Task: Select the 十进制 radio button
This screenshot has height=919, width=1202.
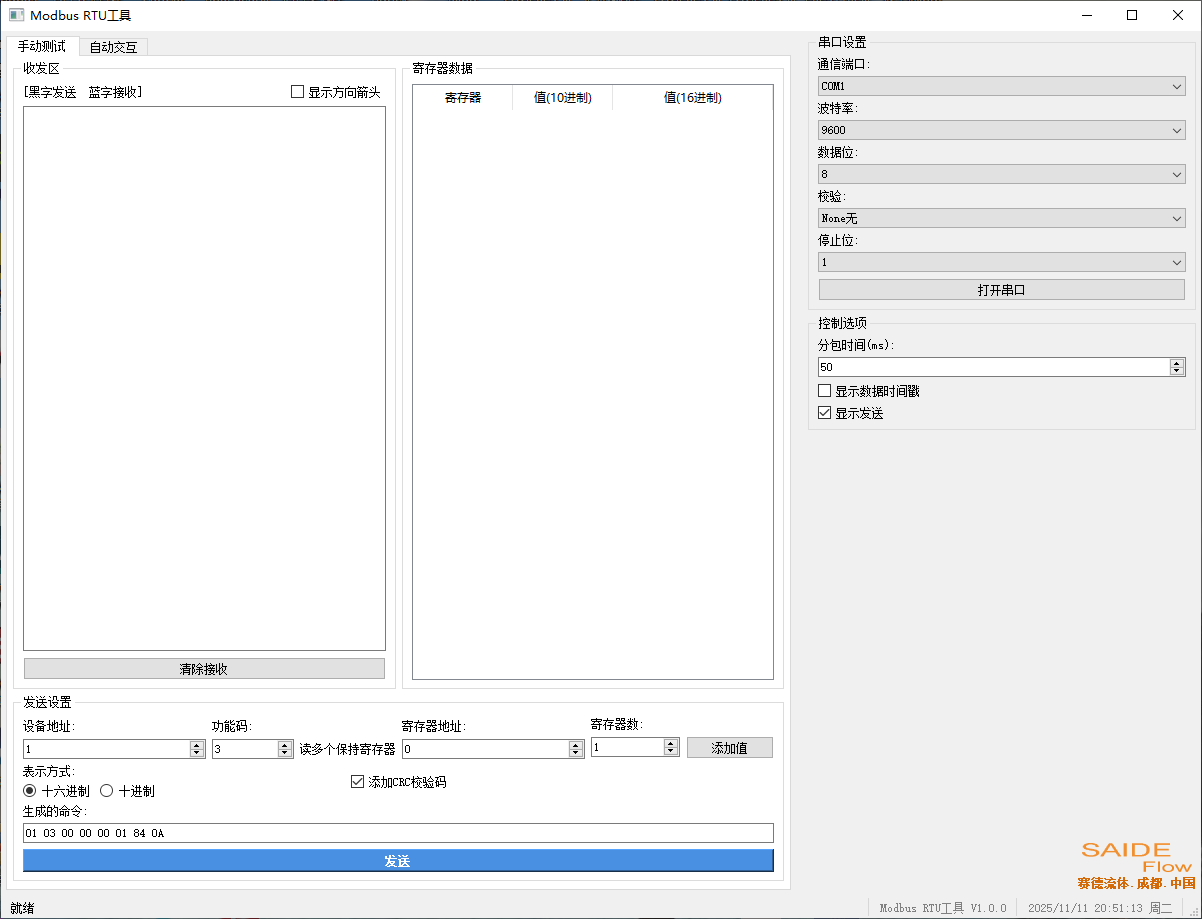Action: [106, 790]
